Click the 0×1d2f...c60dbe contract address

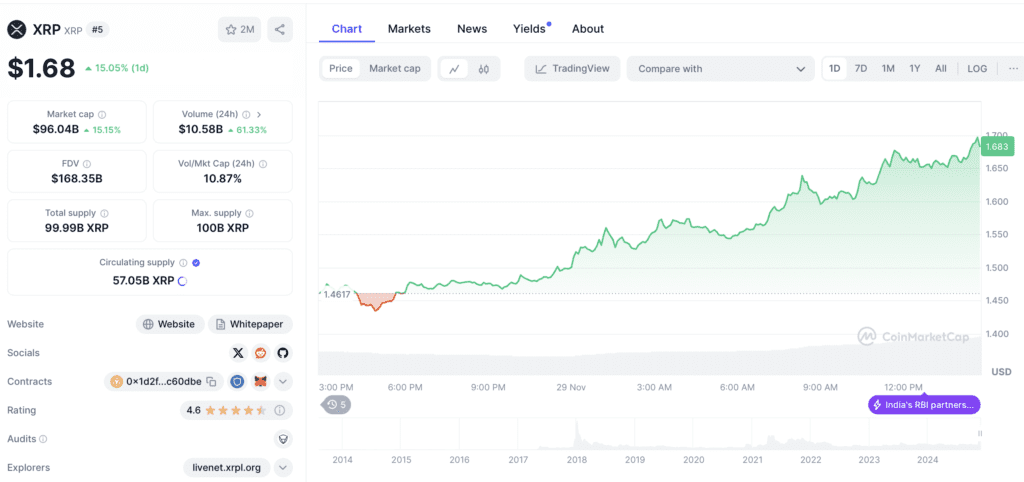[x=163, y=381]
